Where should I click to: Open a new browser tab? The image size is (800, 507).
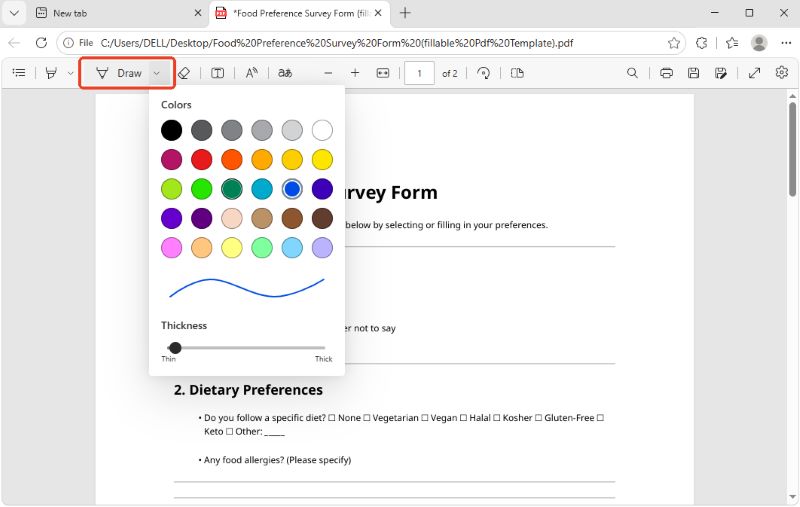[x=405, y=13]
